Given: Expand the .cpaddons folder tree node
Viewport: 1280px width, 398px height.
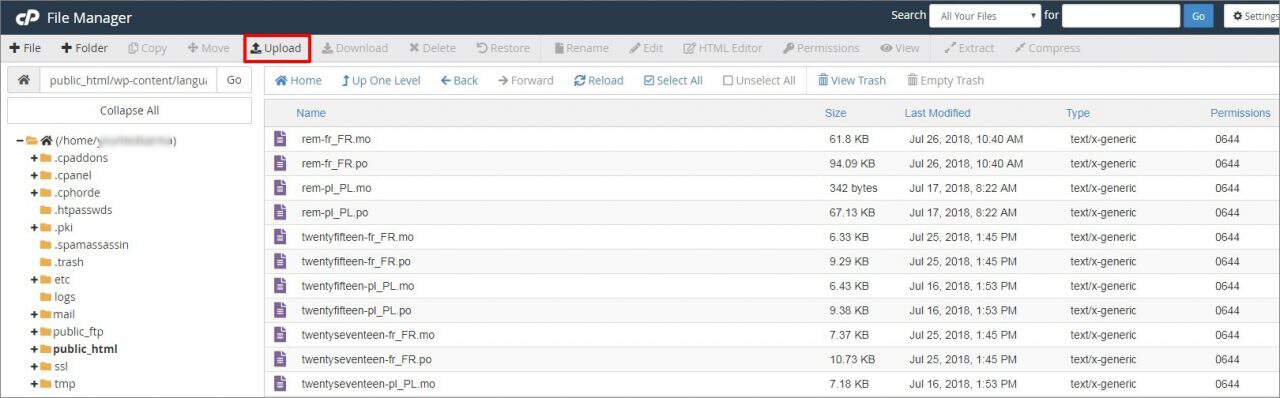Looking at the screenshot, I should 34,158.
